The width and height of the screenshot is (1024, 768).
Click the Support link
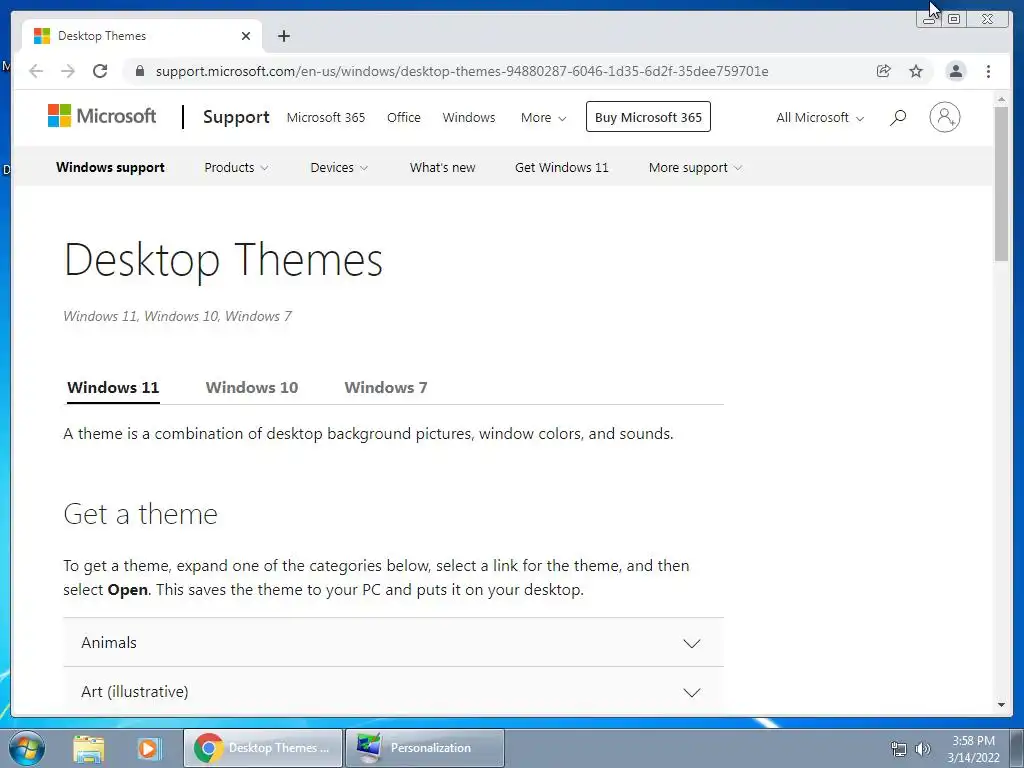tap(236, 117)
